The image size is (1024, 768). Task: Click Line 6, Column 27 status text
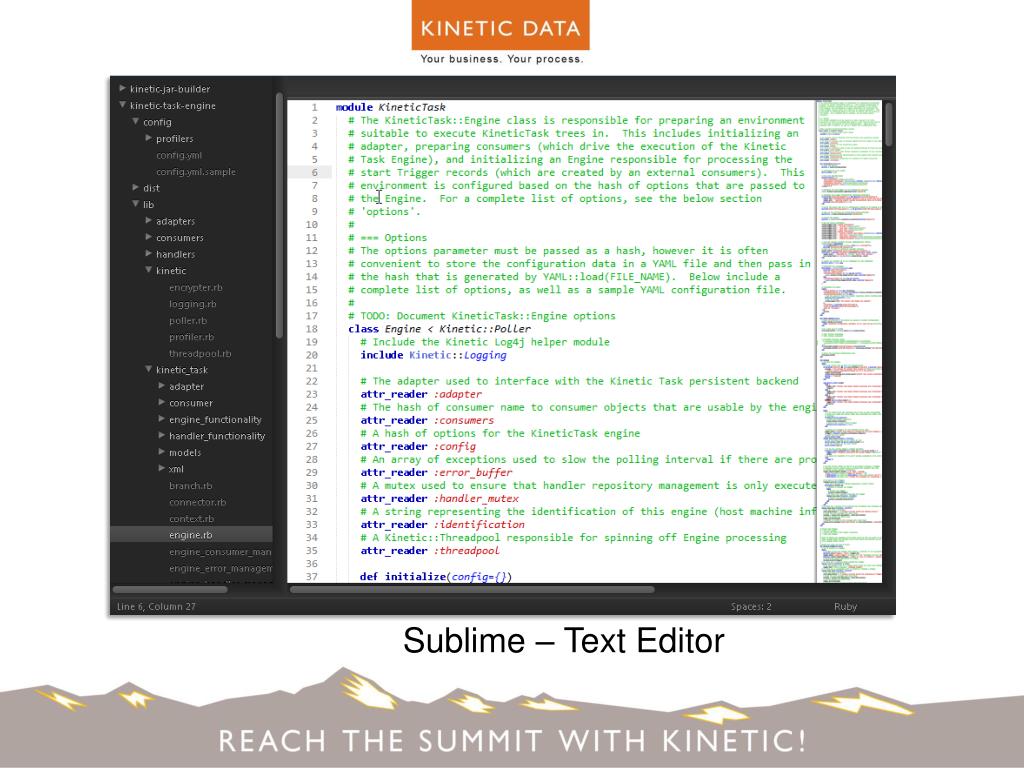(156, 606)
